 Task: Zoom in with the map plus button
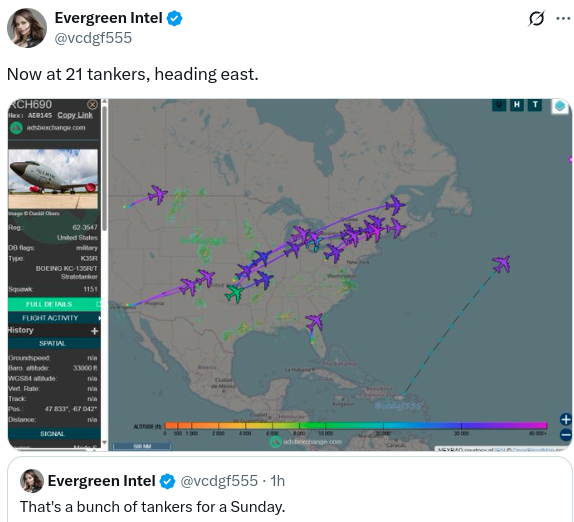point(566,419)
